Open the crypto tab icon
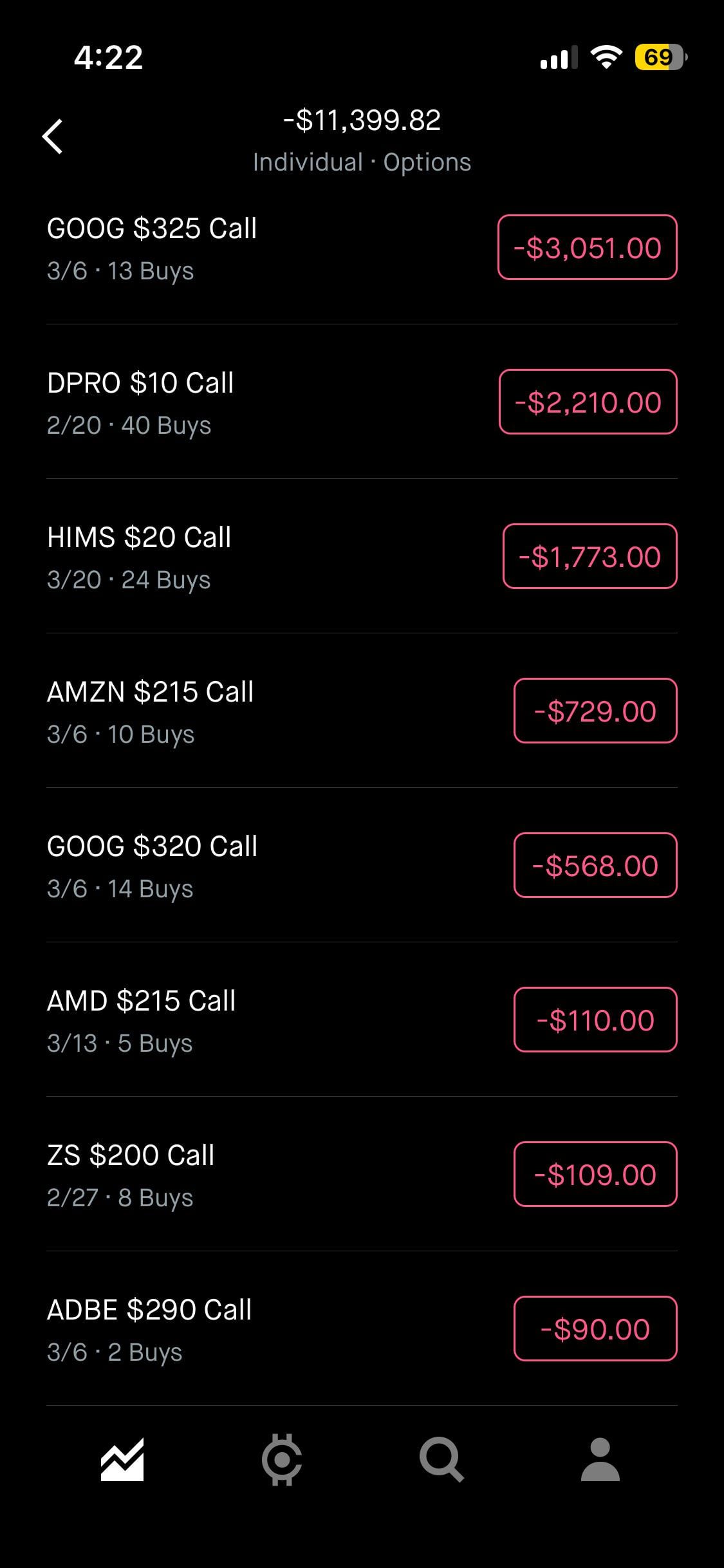Screen dimensions: 724x1568 click(x=281, y=1459)
